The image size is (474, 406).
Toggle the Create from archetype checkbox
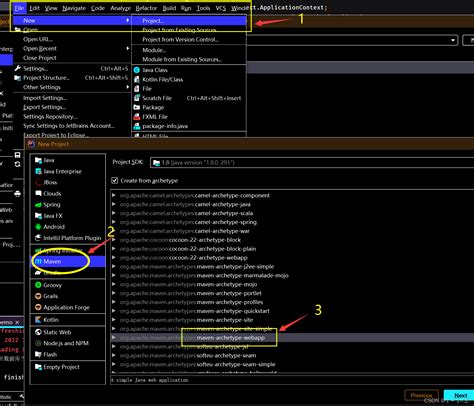115,181
